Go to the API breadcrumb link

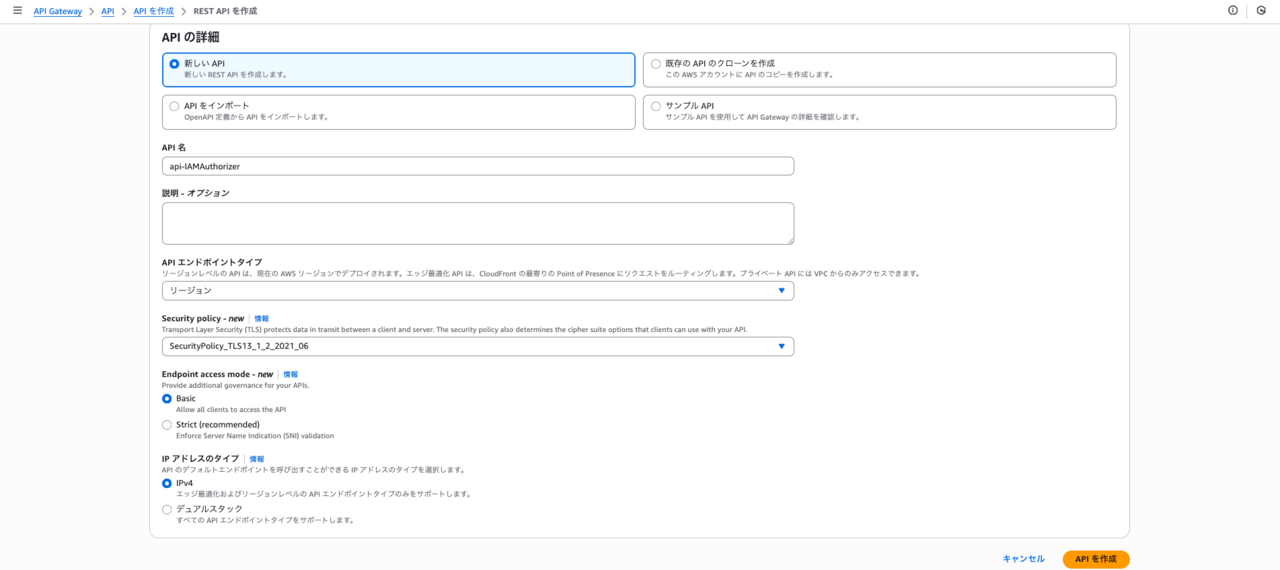107,11
